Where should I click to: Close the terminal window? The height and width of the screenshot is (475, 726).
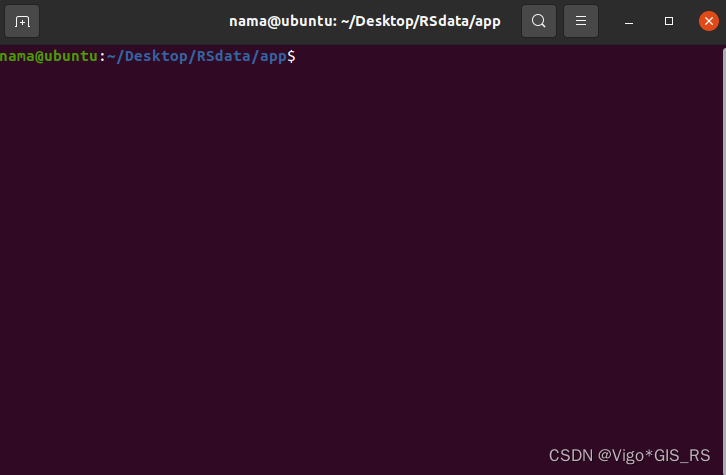click(708, 21)
